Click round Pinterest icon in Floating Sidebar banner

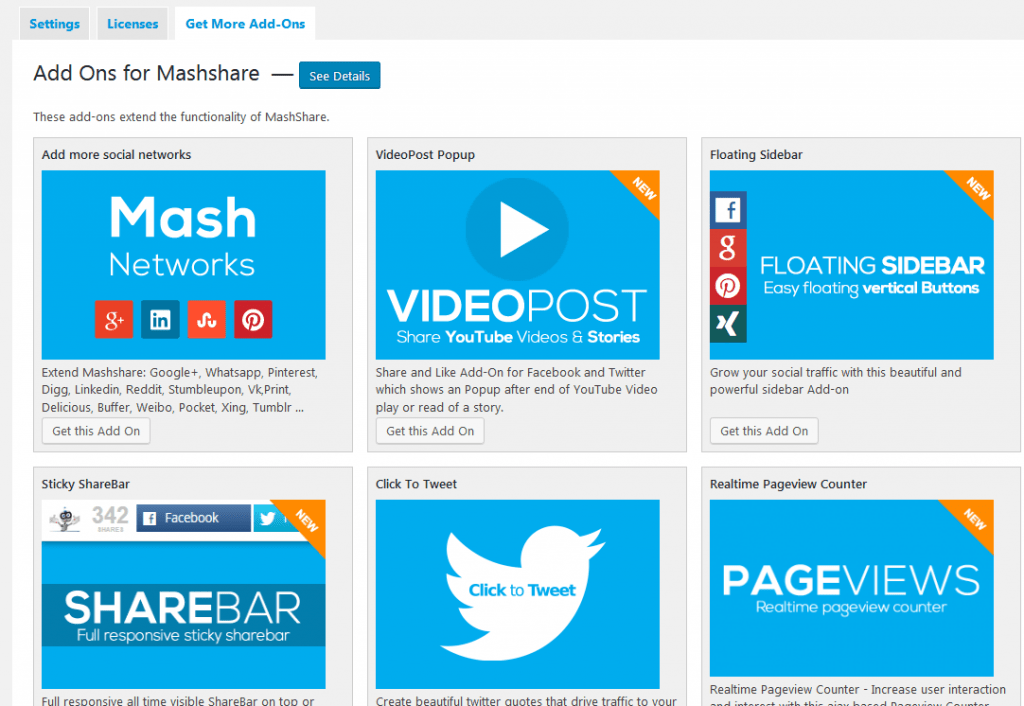[x=728, y=287]
